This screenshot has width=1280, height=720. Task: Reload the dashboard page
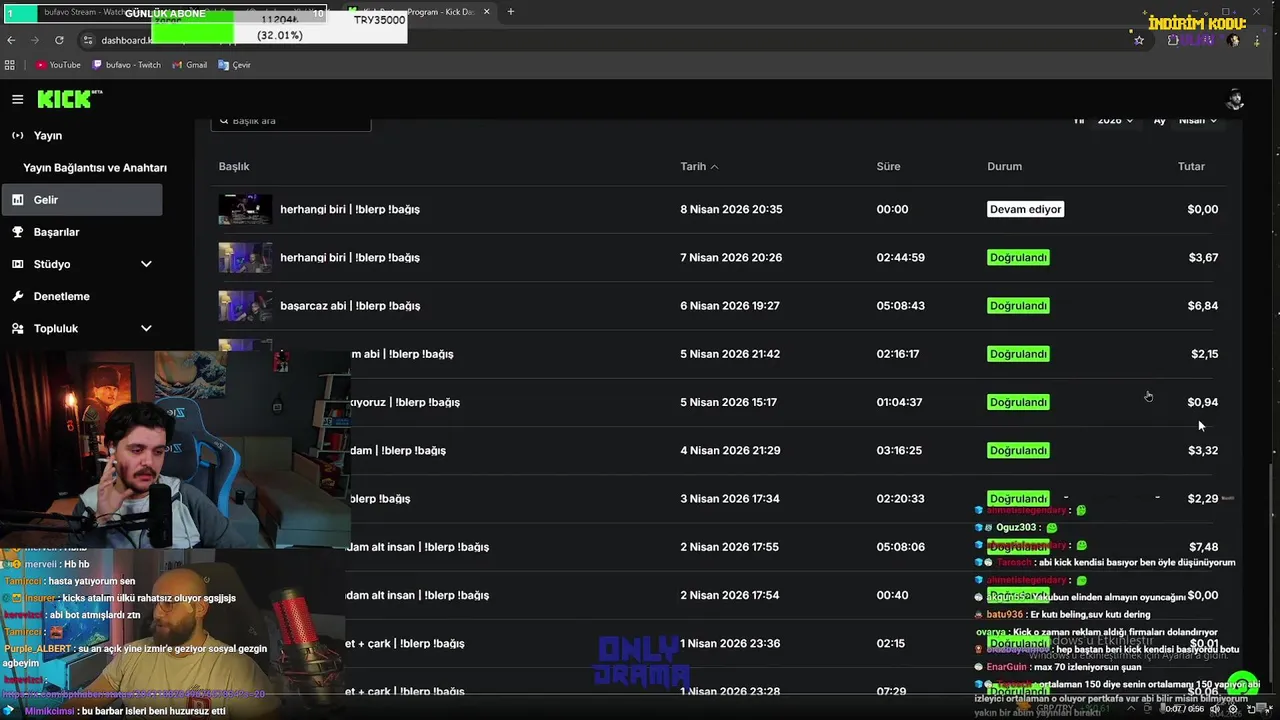tap(59, 40)
